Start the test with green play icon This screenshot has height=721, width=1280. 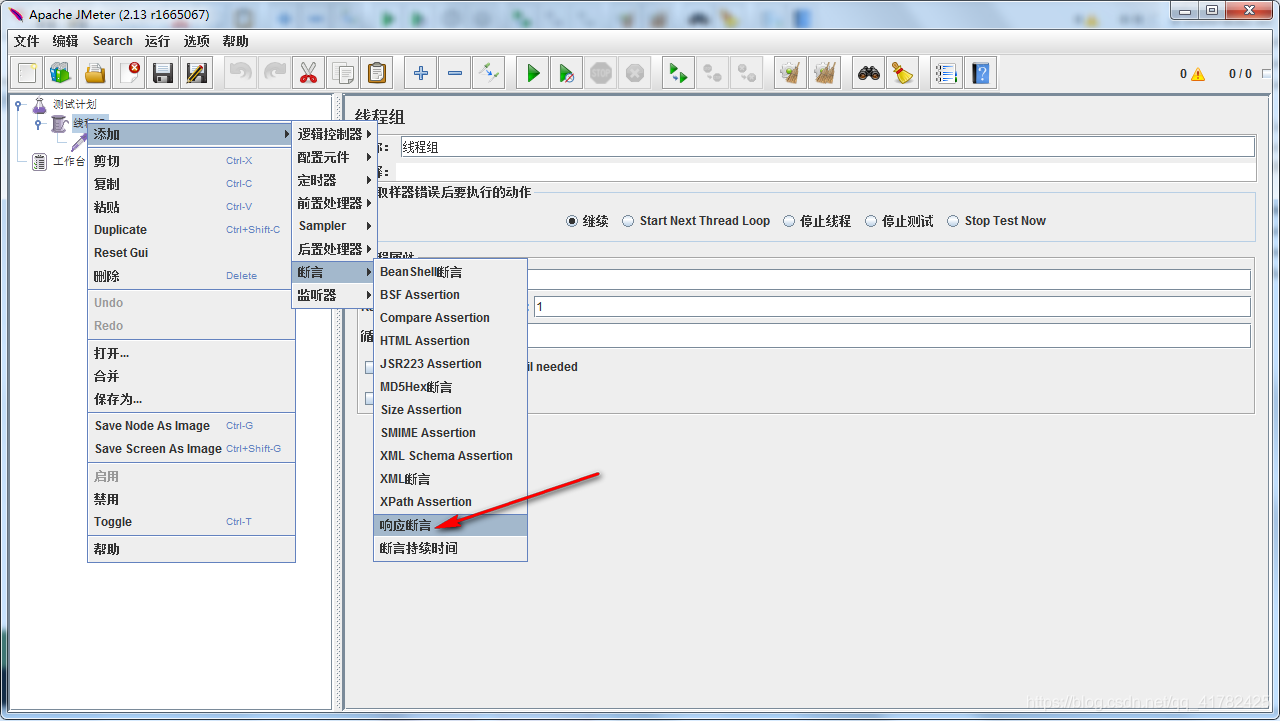(x=533, y=73)
